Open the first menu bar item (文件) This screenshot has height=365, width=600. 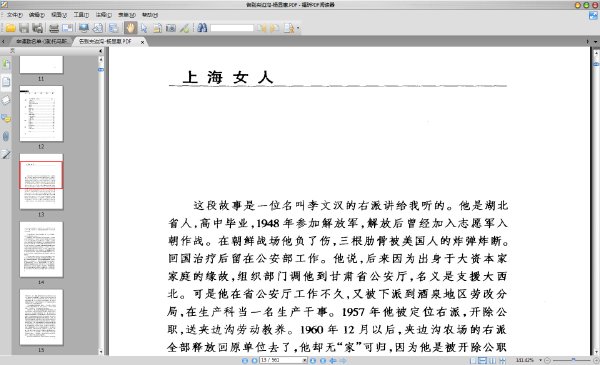15,15
